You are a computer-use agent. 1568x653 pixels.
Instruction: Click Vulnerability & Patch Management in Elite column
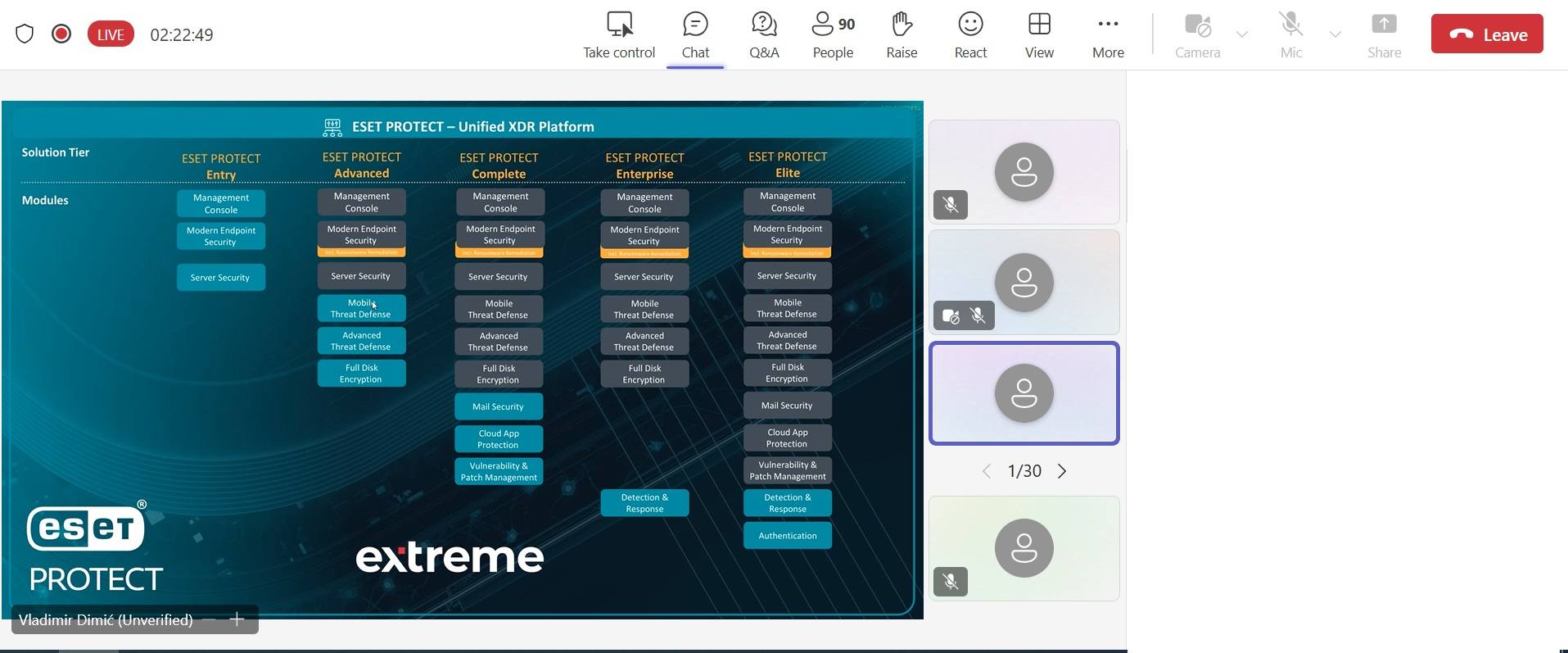[x=788, y=470]
